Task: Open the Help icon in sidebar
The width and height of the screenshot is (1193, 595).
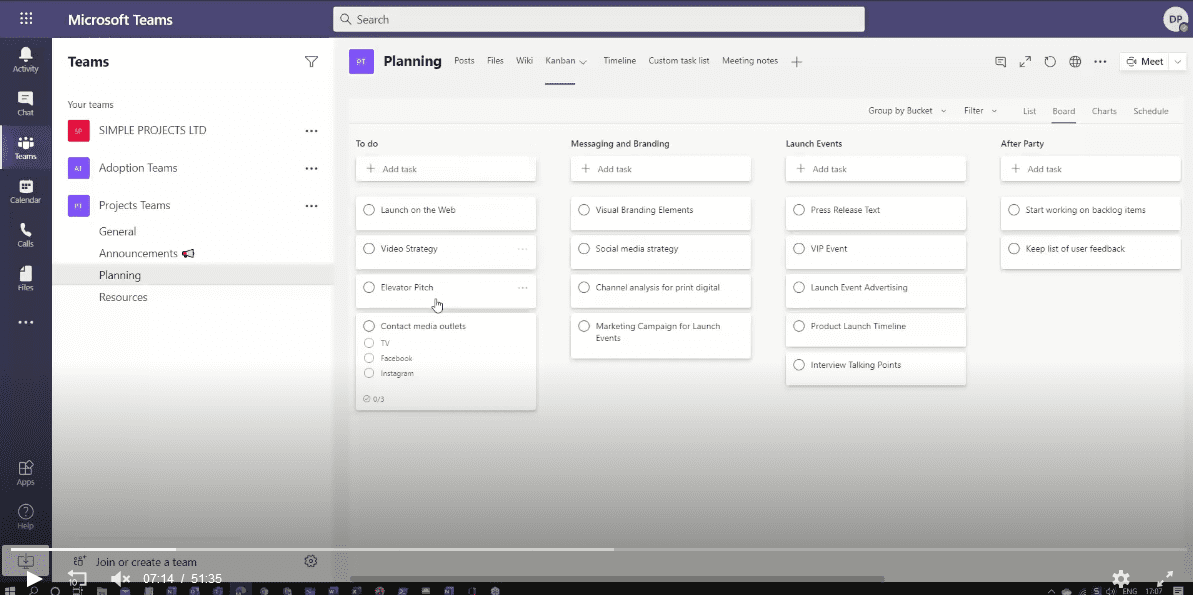Action: (x=25, y=516)
